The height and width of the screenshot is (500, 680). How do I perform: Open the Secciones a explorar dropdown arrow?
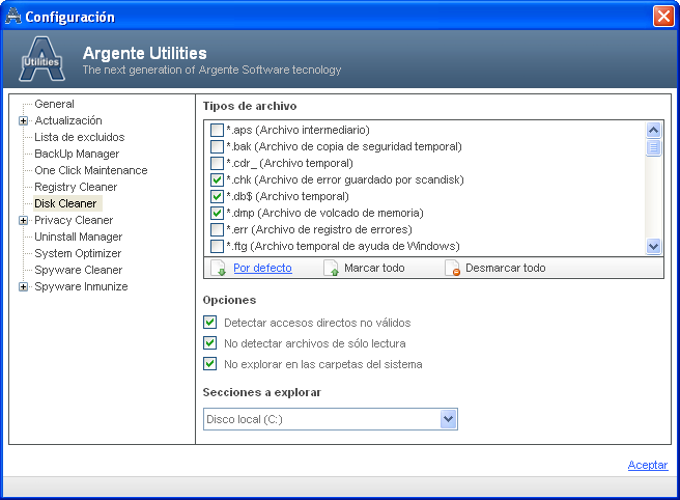[x=448, y=419]
